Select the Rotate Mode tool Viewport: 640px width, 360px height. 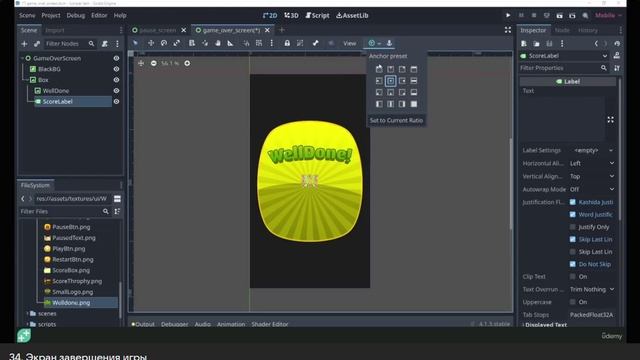(x=164, y=43)
